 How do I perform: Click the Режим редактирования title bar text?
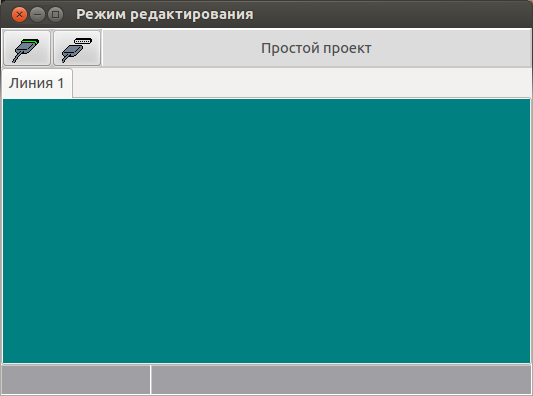tap(165, 14)
